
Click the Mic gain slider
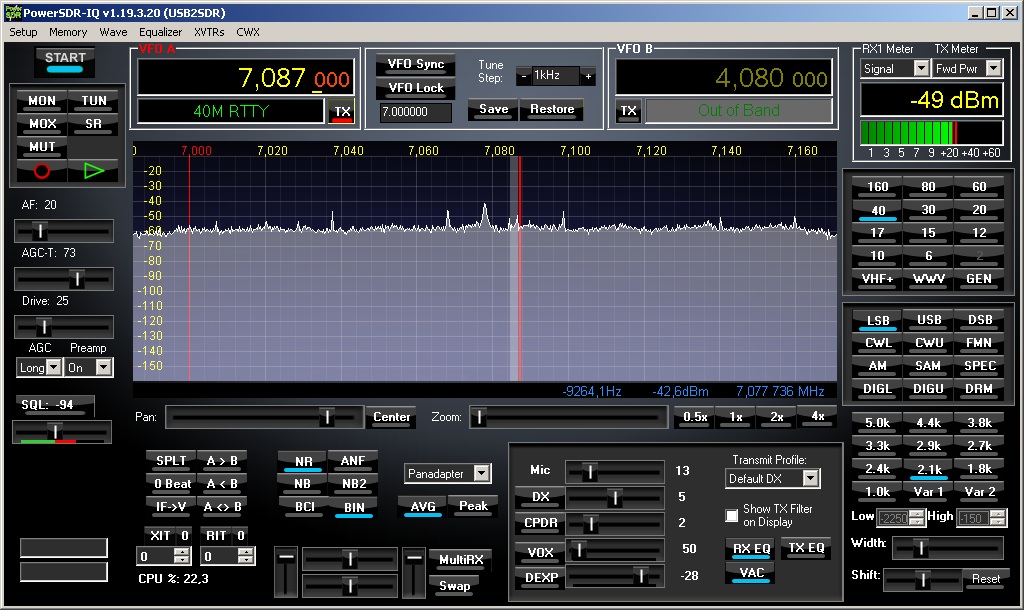pos(615,471)
